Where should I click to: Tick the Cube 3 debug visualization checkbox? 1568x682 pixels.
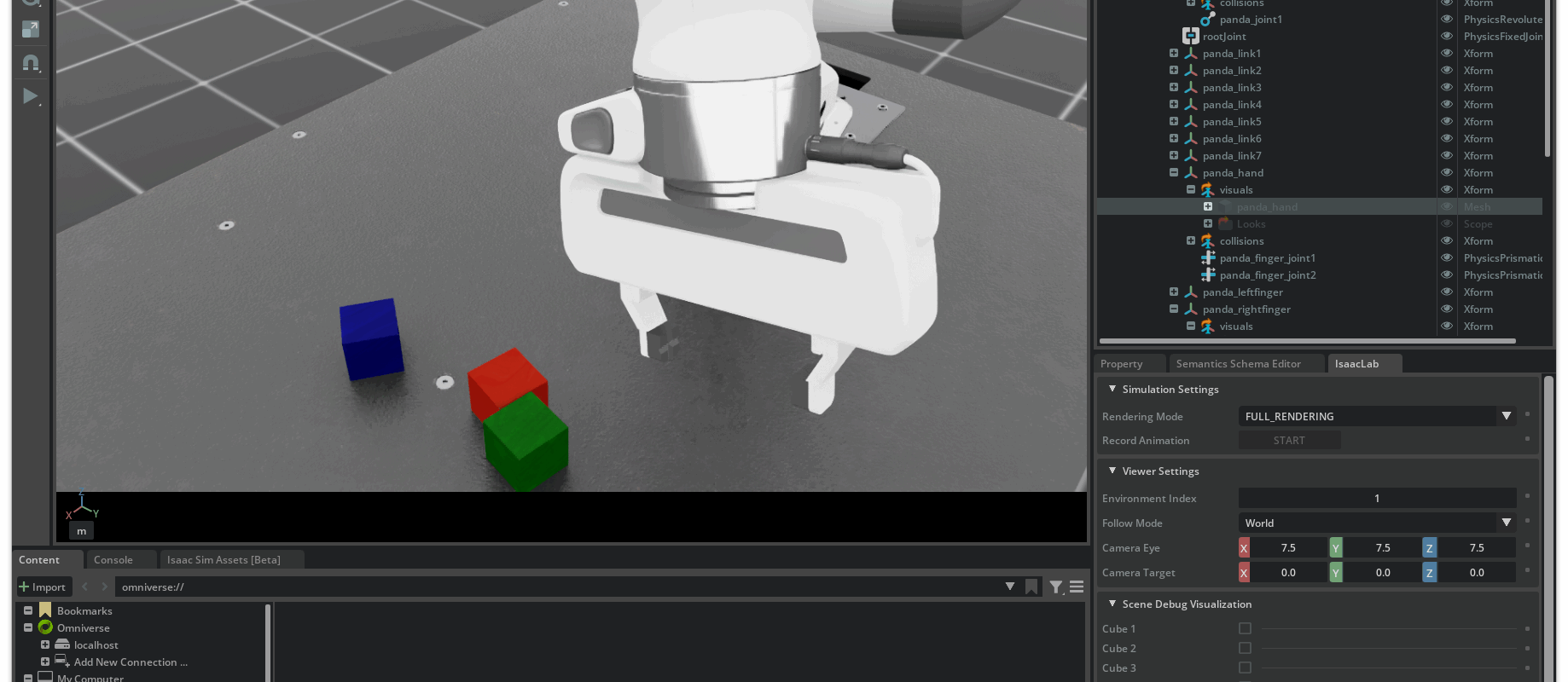(x=1245, y=668)
